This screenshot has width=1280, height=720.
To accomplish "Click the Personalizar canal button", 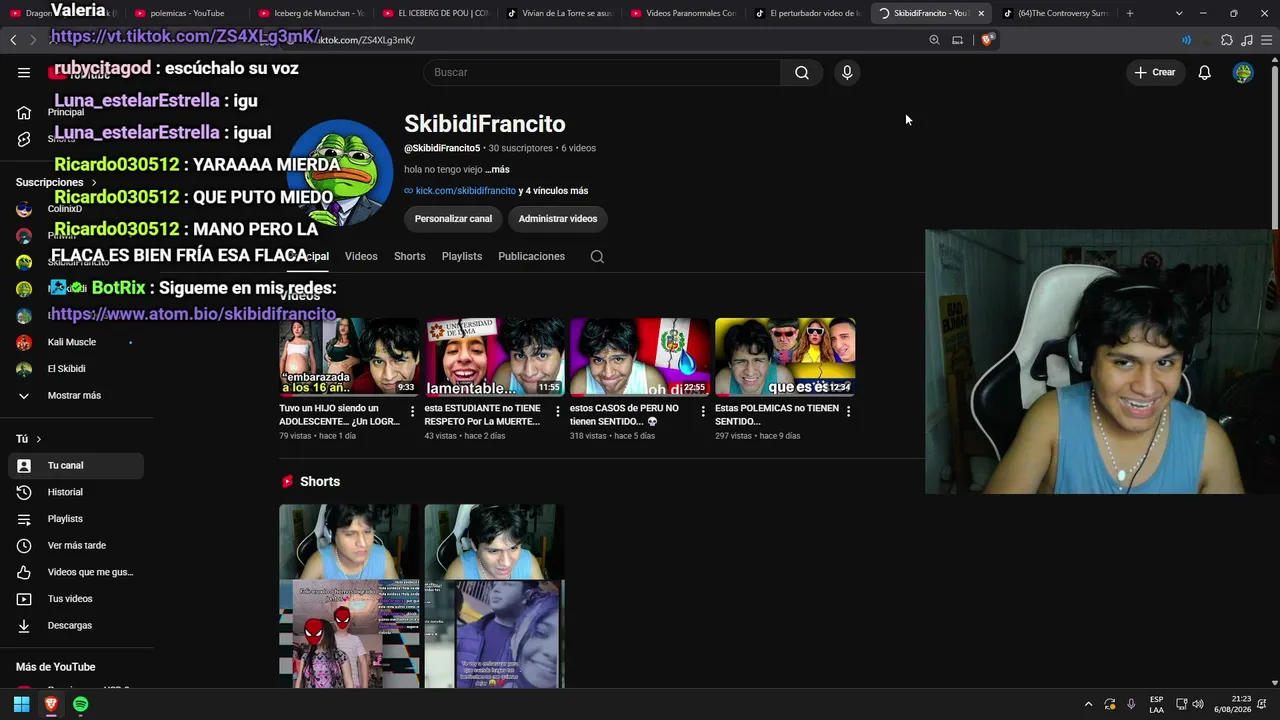I will click(x=453, y=219).
